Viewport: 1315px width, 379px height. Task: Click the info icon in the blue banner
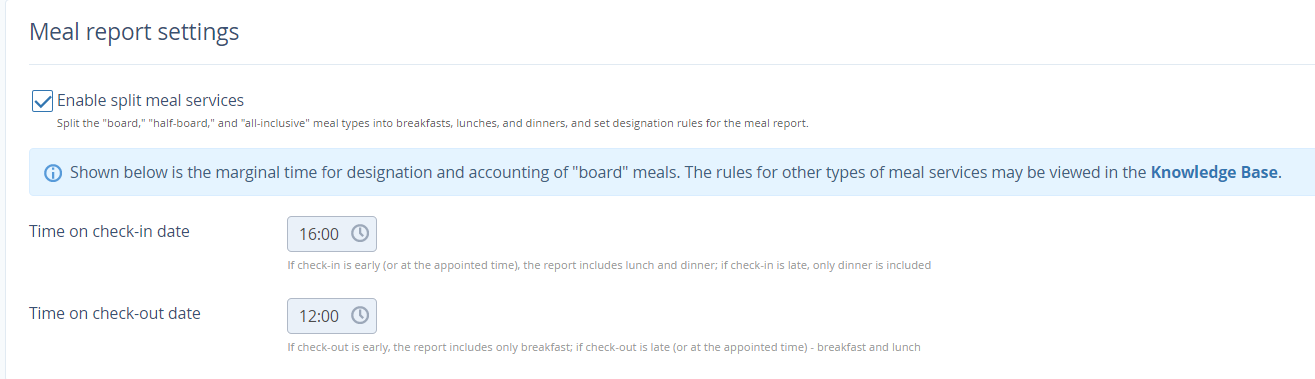coord(54,173)
